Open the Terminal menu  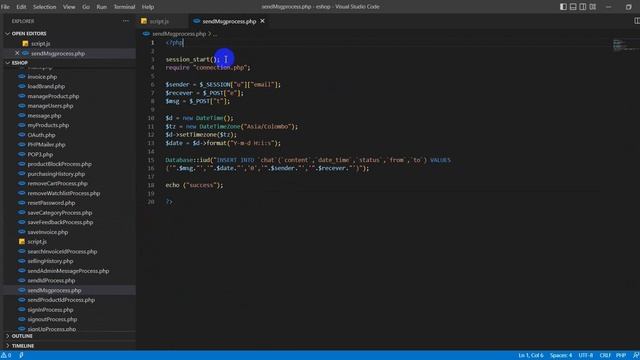tap(124, 7)
